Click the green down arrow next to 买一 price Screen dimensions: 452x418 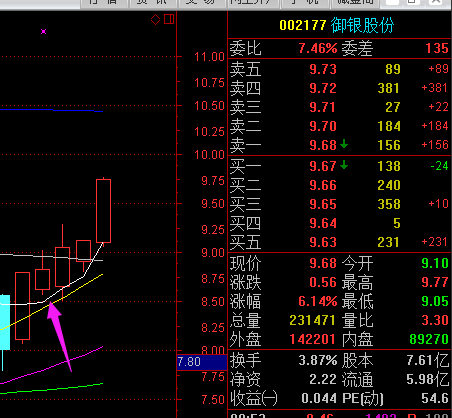[344, 165]
